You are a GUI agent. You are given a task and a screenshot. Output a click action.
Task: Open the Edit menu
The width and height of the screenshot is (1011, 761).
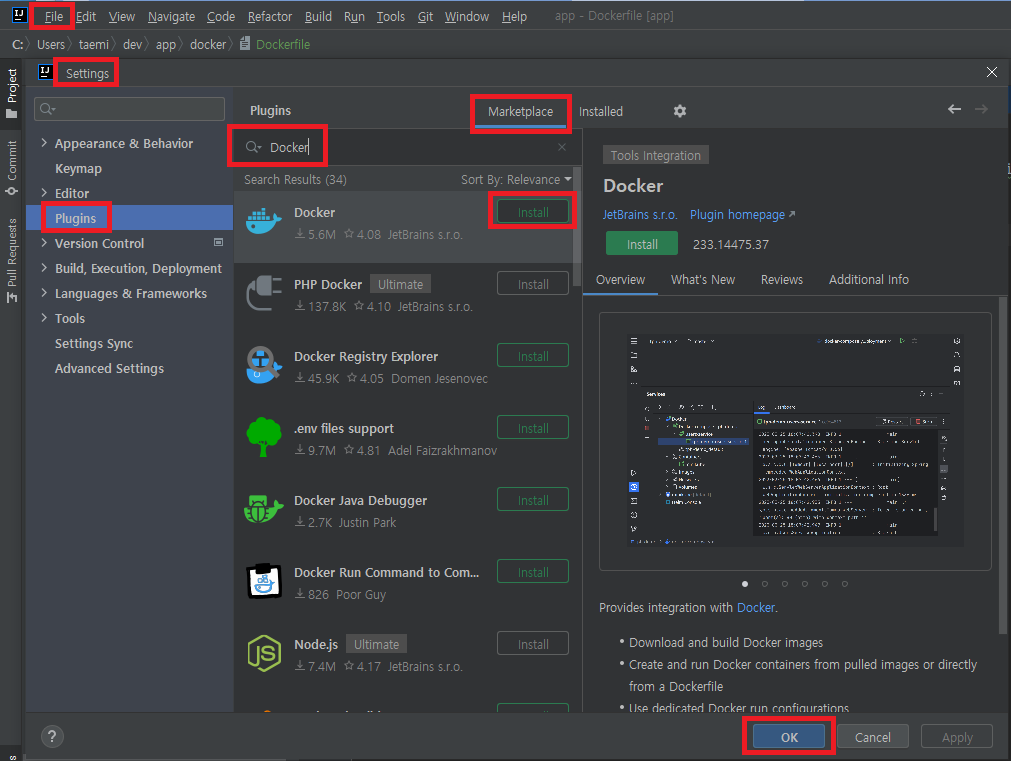pyautogui.click(x=86, y=16)
